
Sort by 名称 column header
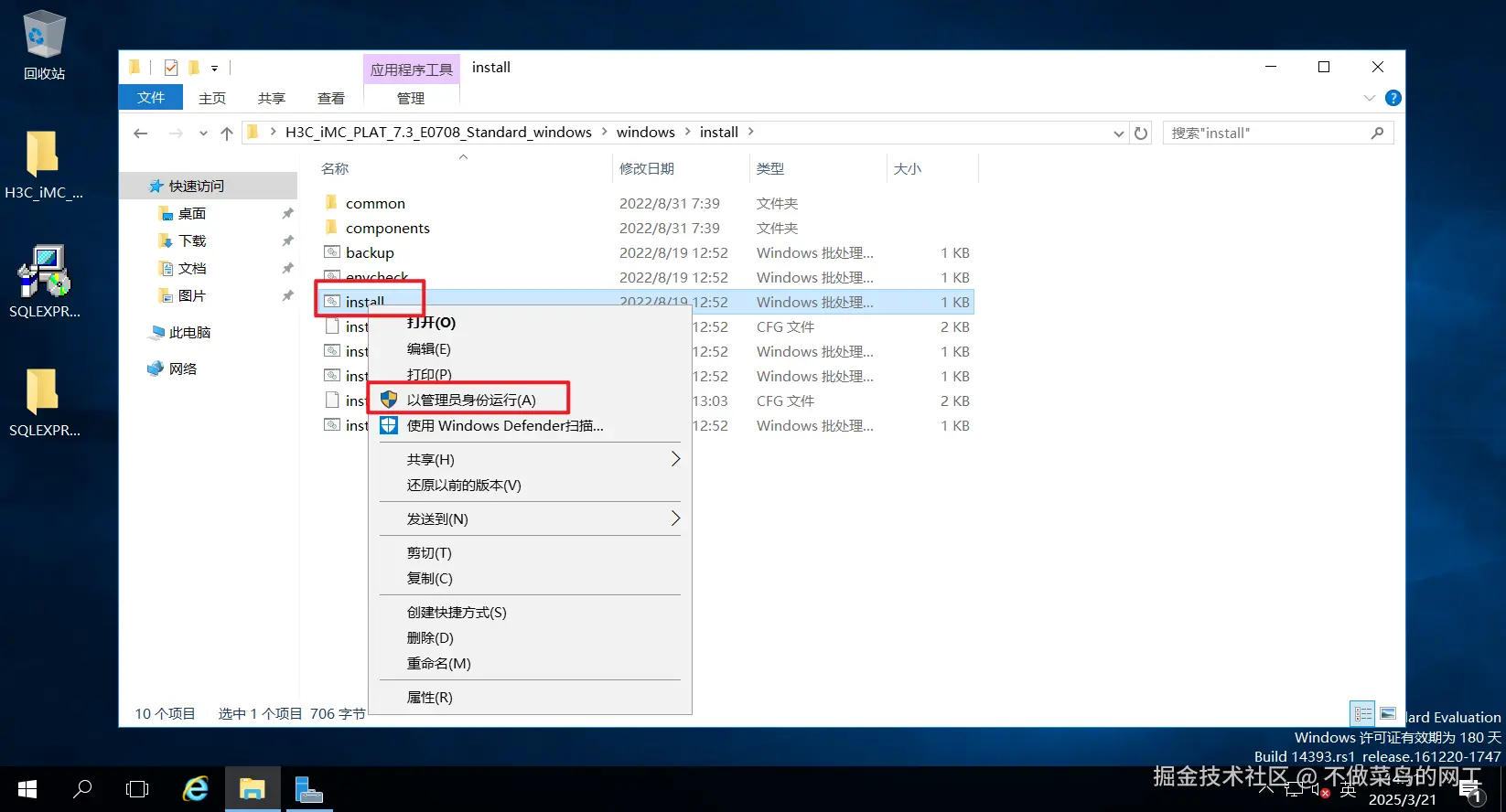click(463, 168)
